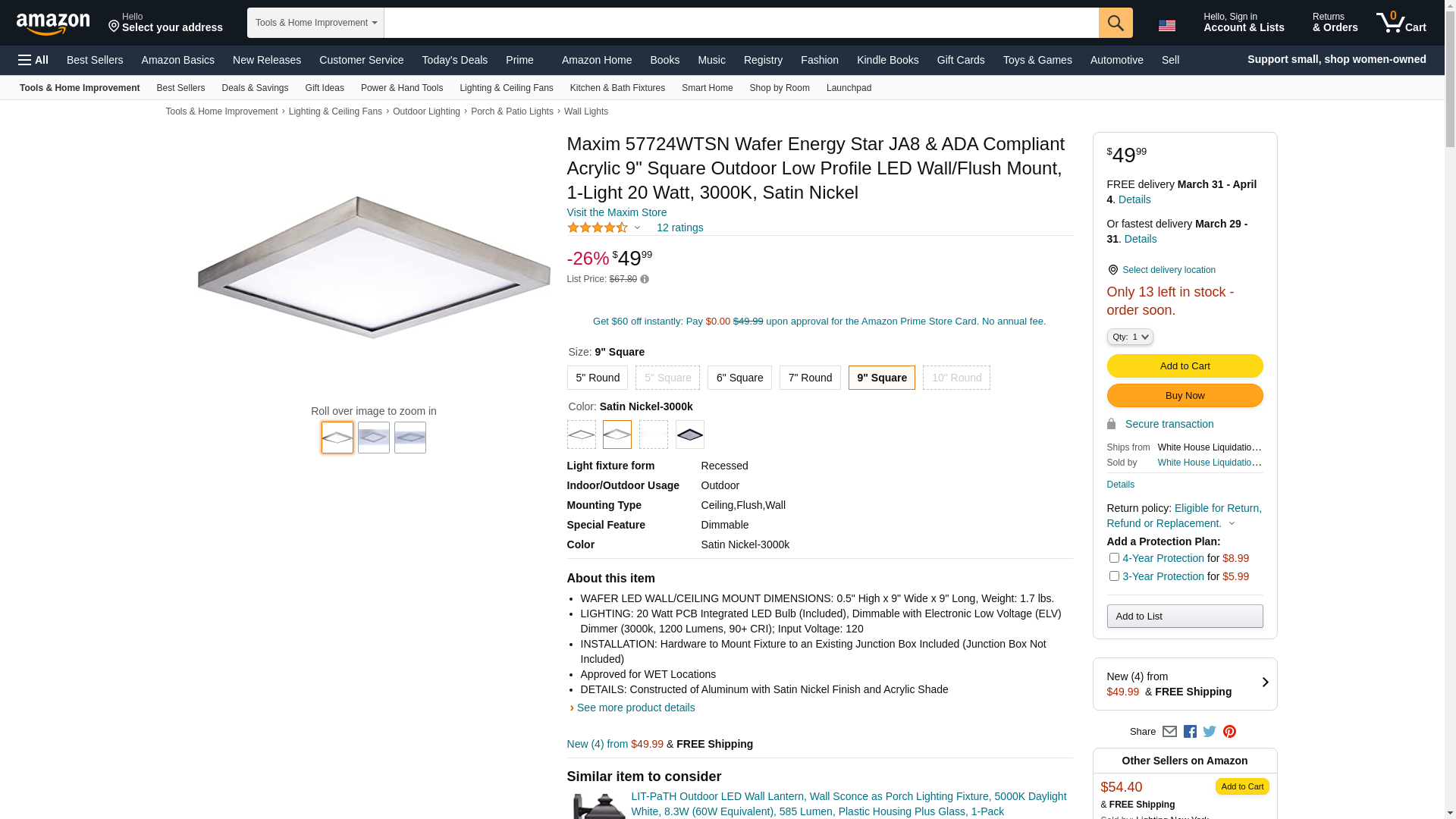The image size is (1456, 819).
Task: Open the shopping cart icon
Action: (x=1401, y=23)
